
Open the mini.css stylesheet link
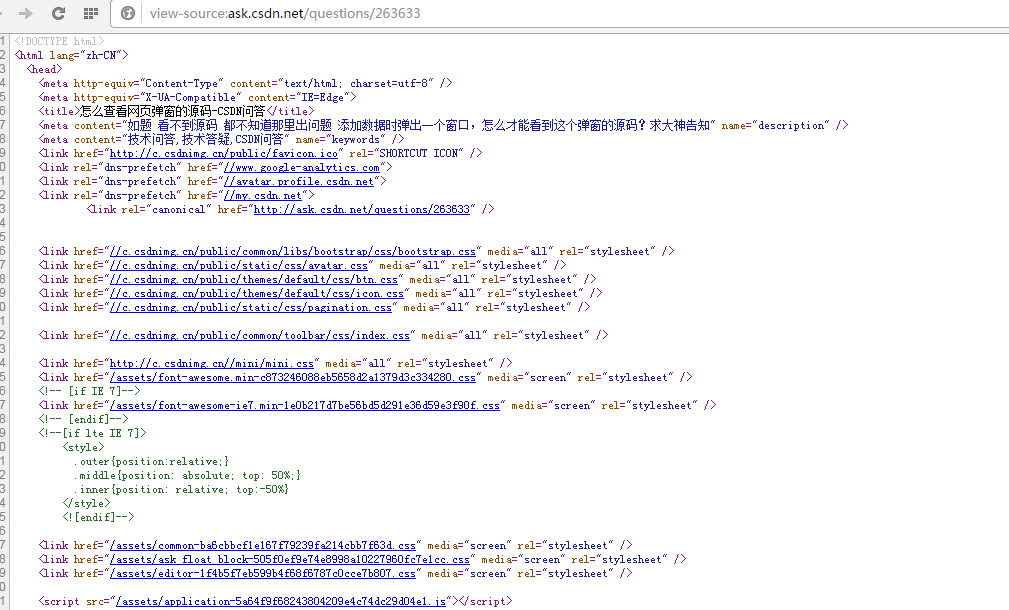(x=212, y=364)
